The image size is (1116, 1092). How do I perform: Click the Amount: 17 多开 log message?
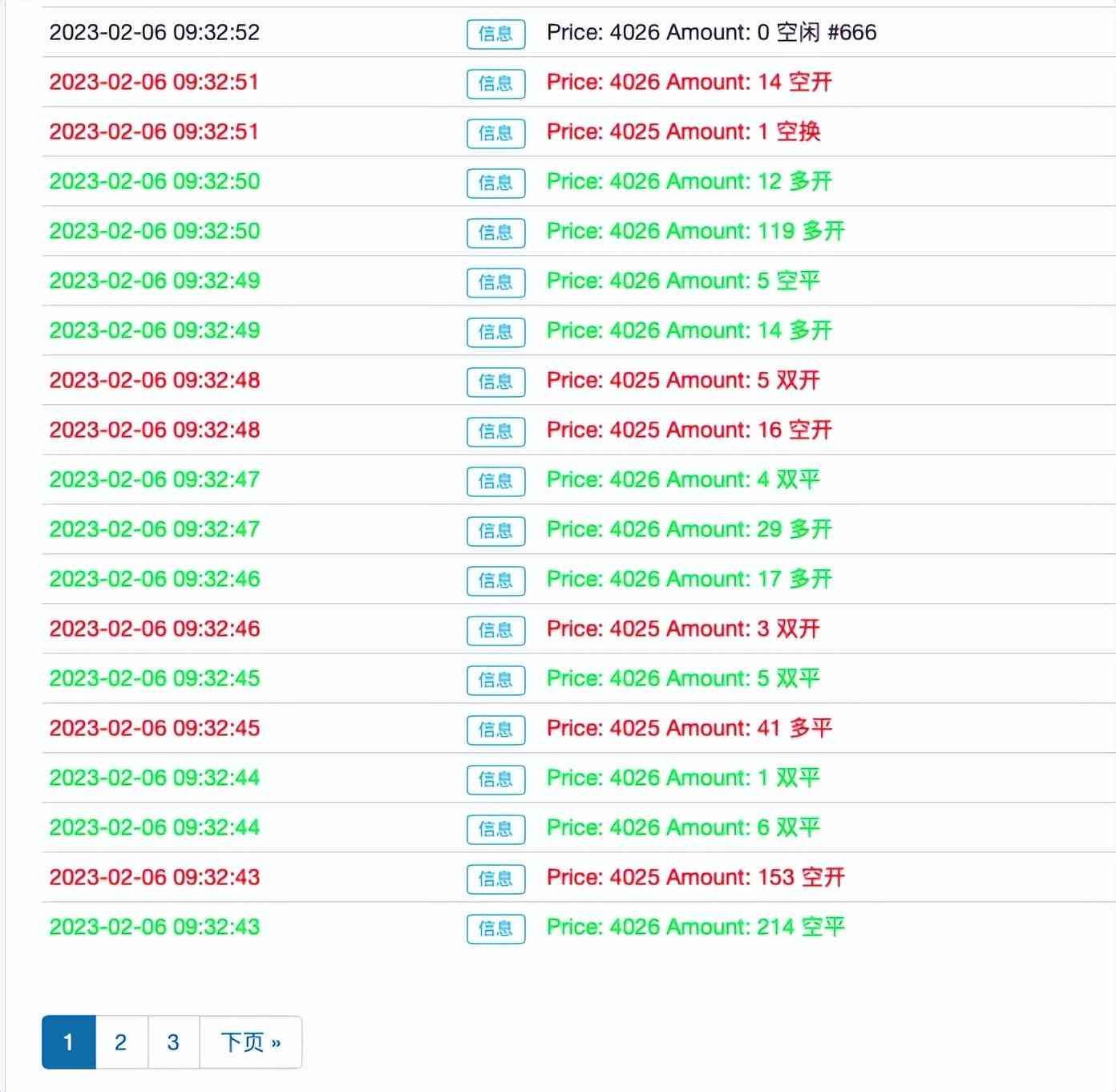[x=689, y=580]
